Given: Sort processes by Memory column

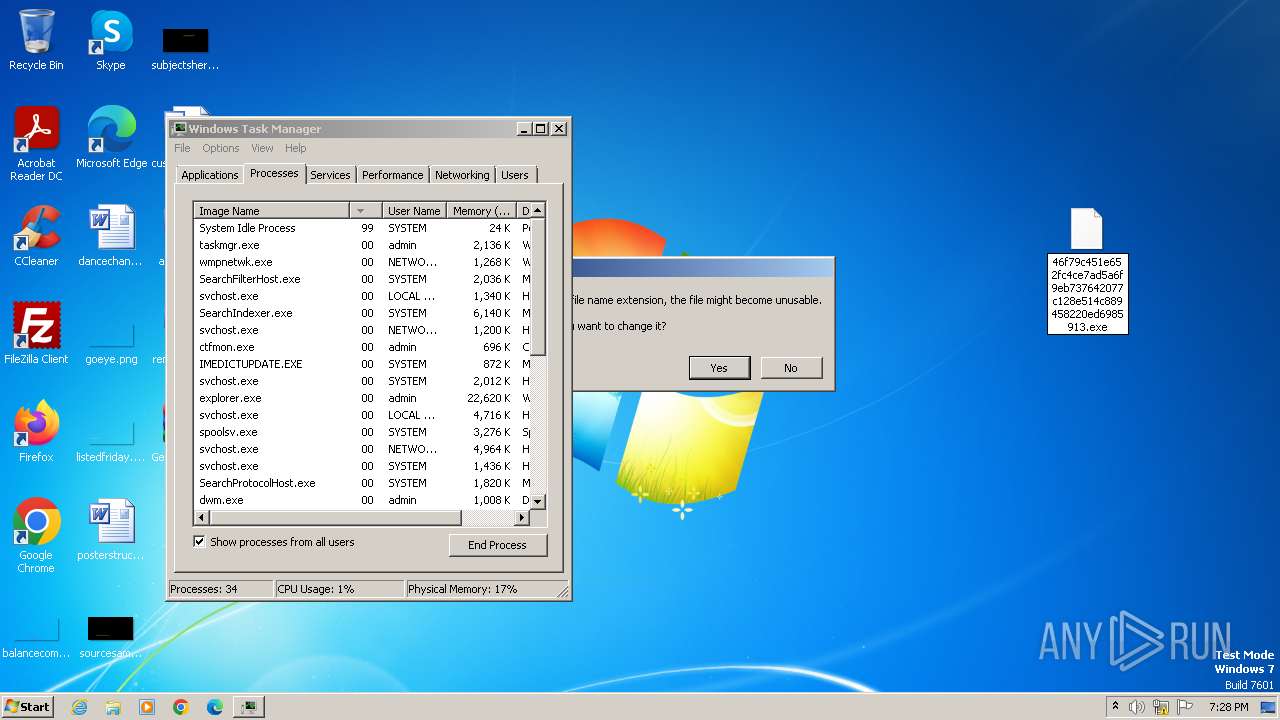Looking at the screenshot, I should click(x=481, y=211).
